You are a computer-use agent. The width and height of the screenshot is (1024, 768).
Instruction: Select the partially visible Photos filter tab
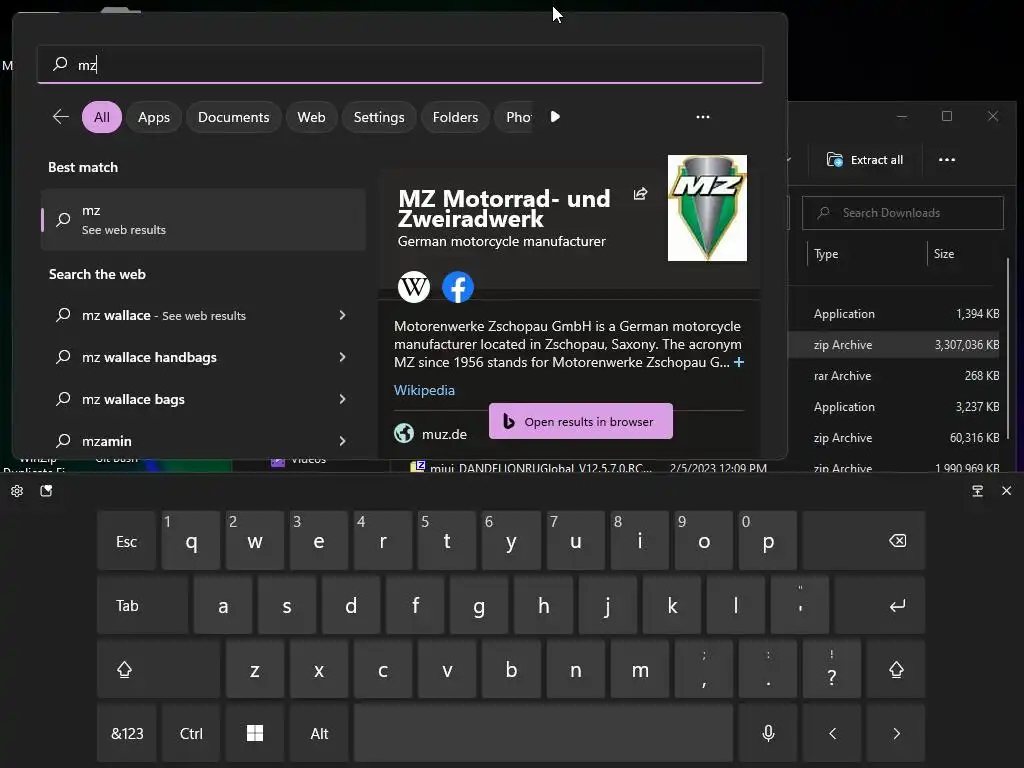[x=516, y=117]
